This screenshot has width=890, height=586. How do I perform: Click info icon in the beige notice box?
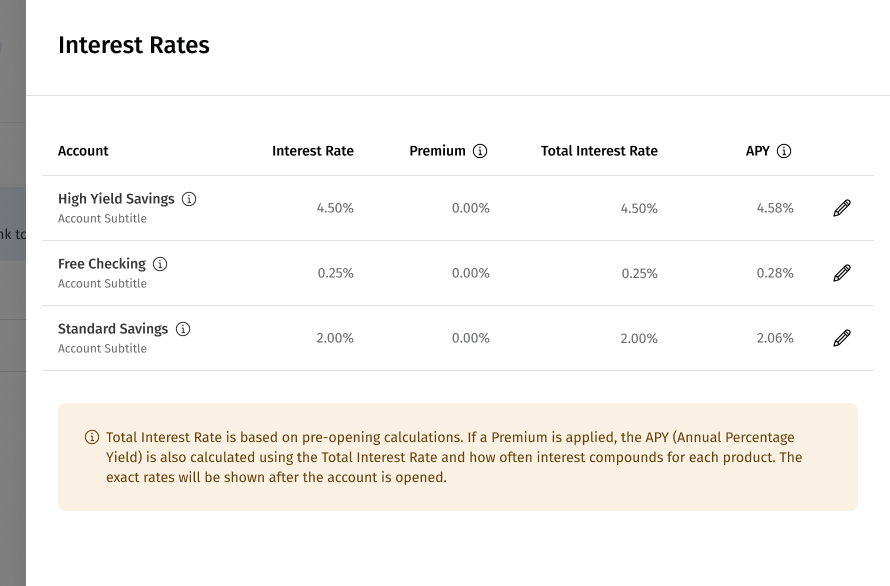point(92,438)
